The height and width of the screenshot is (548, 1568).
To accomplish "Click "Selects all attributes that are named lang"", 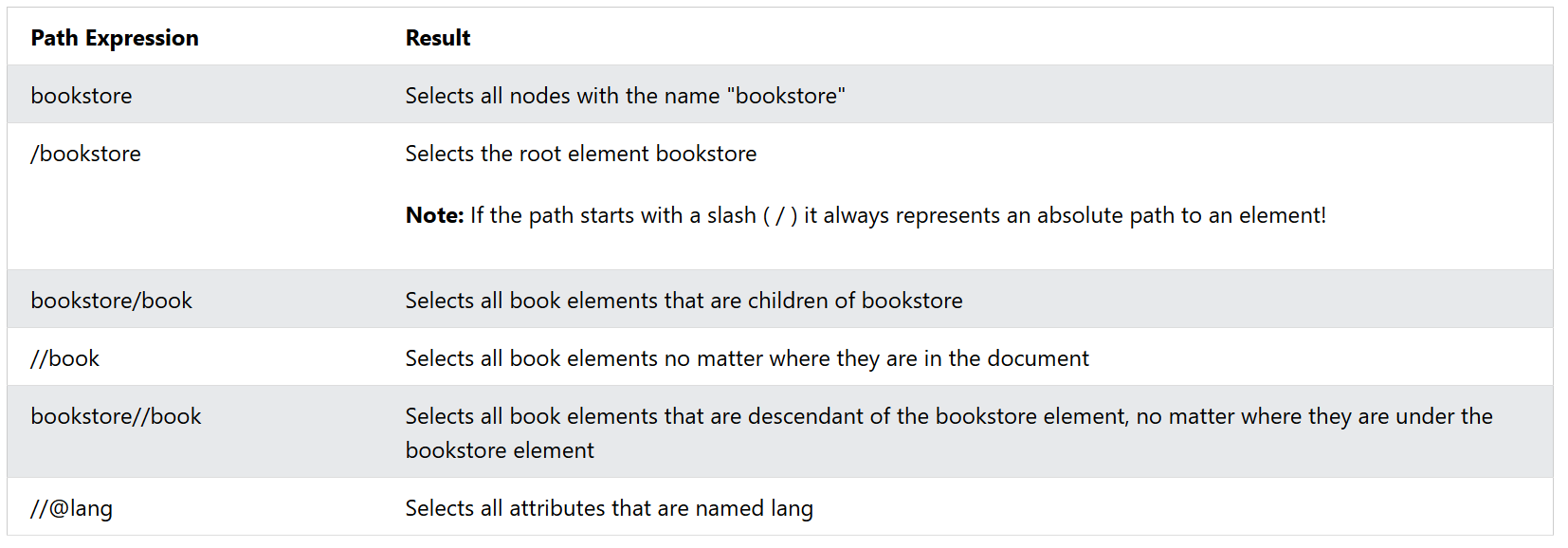I will coord(610,508).
